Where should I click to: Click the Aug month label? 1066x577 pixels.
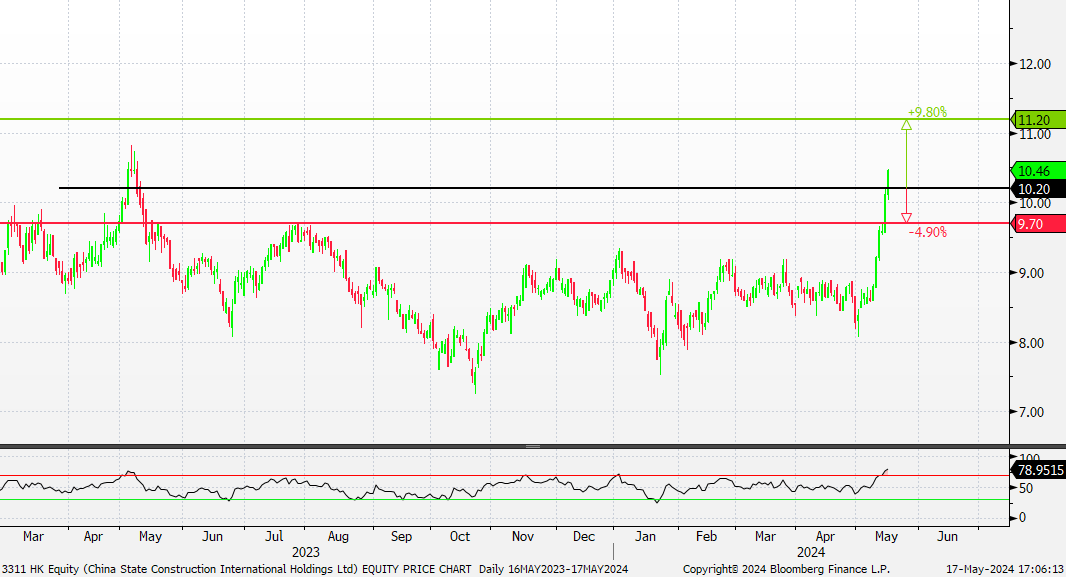pos(337,536)
